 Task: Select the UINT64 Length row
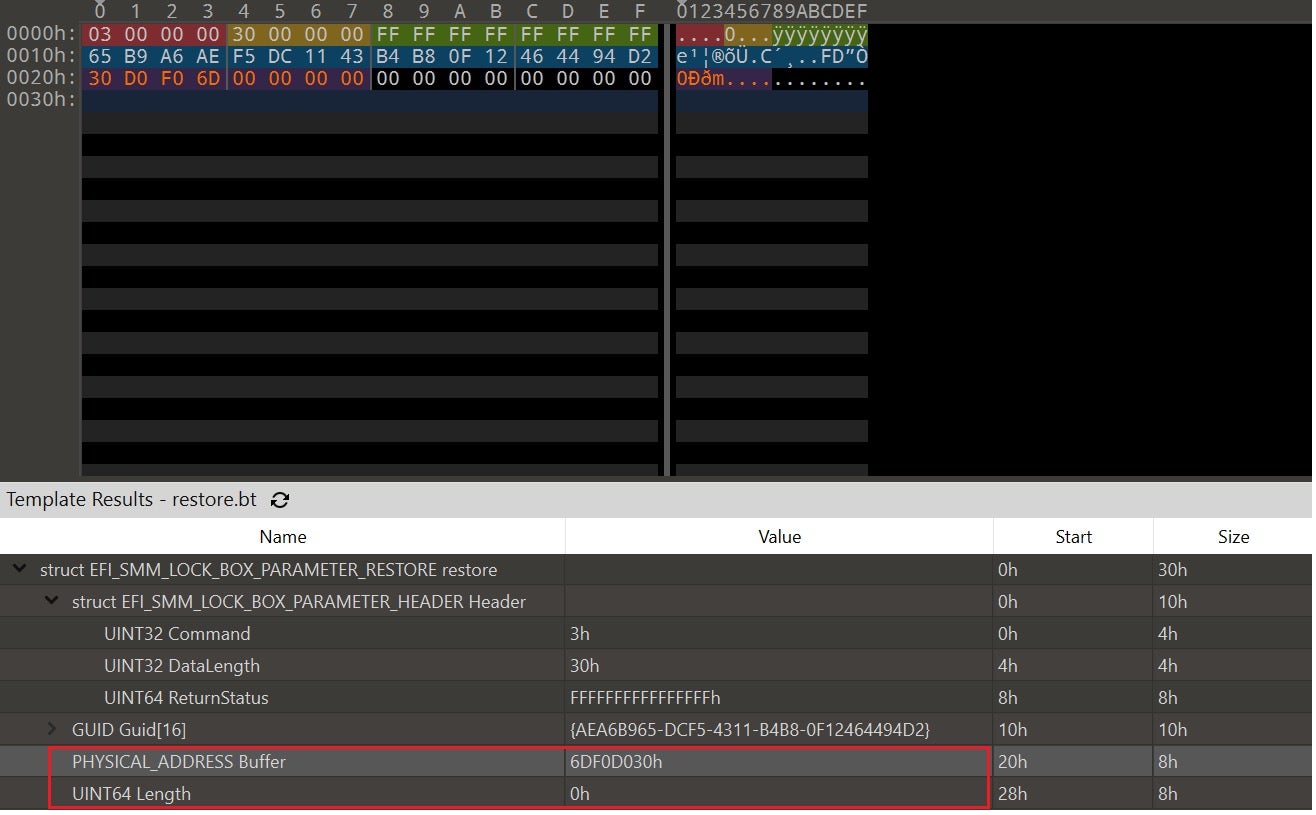pos(131,794)
